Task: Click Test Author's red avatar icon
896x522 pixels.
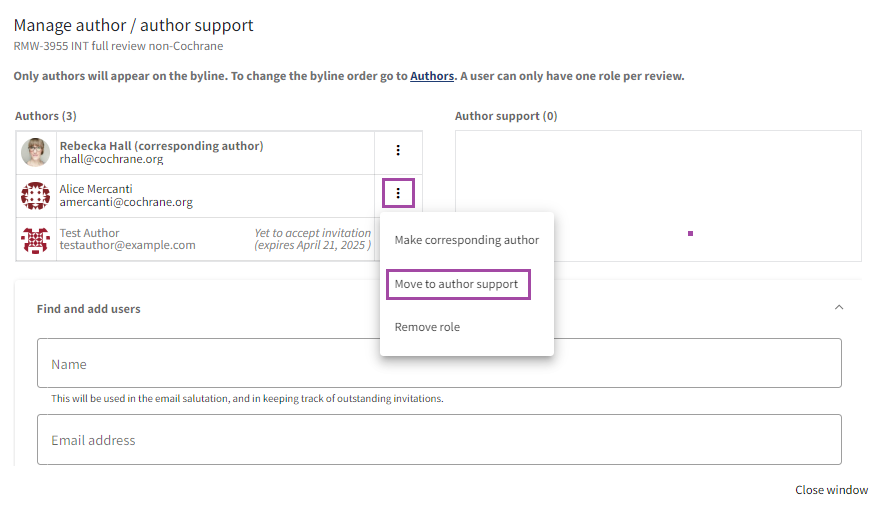Action: point(36,239)
